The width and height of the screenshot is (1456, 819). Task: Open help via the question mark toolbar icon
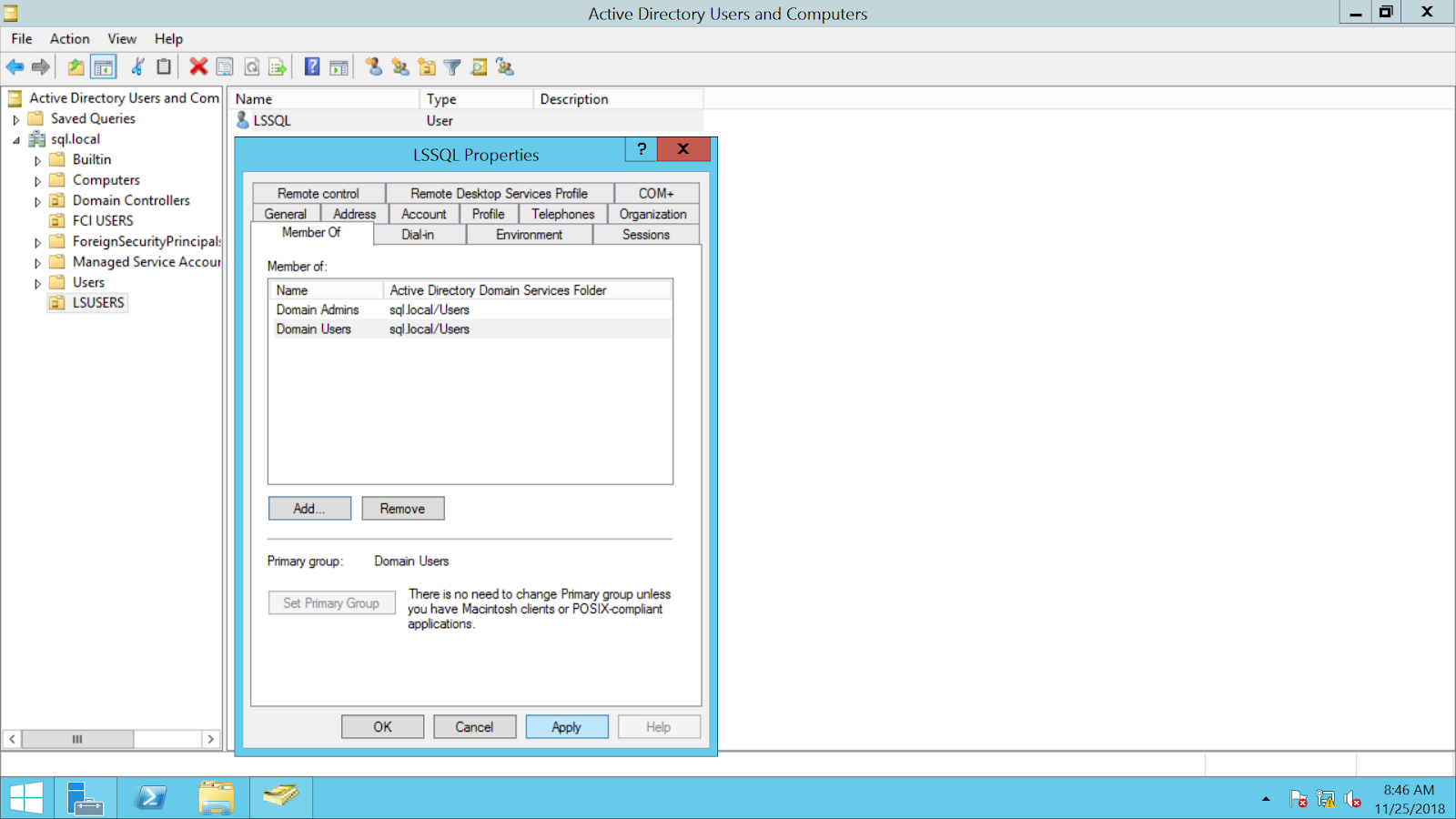click(312, 66)
